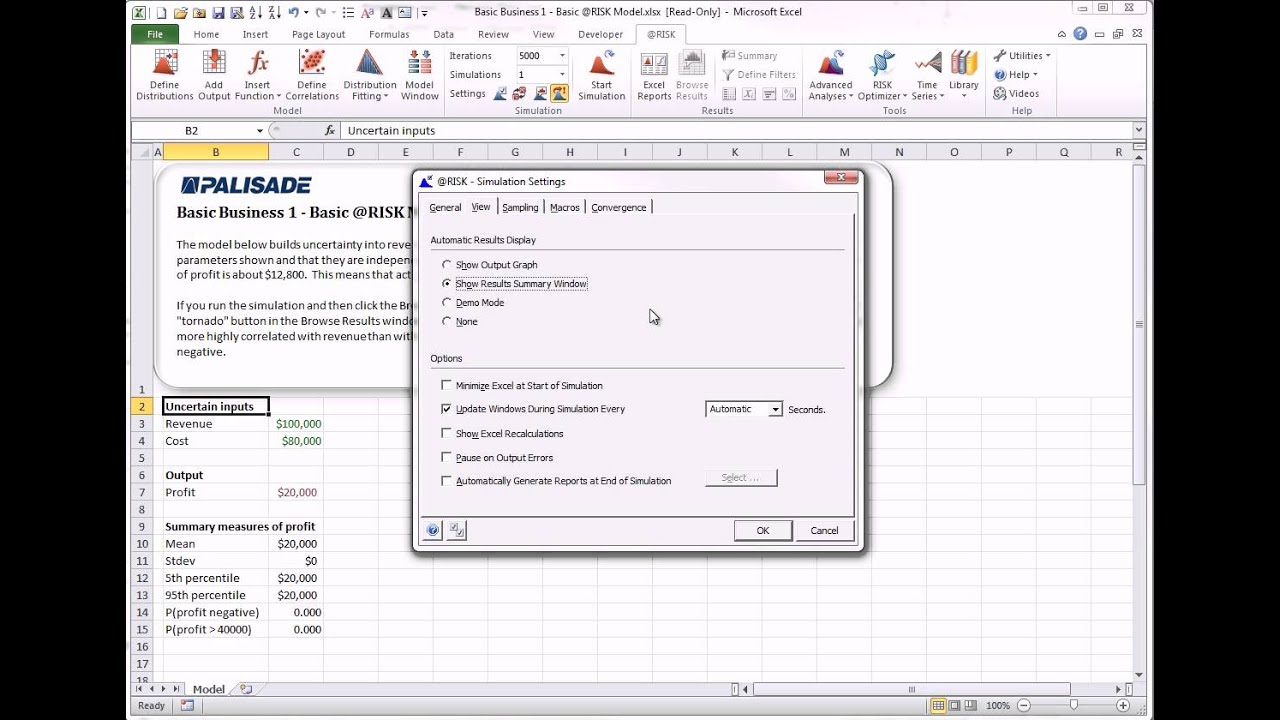Click the insert function fx icon in formula bar
The width and height of the screenshot is (1280, 720).
point(330,131)
